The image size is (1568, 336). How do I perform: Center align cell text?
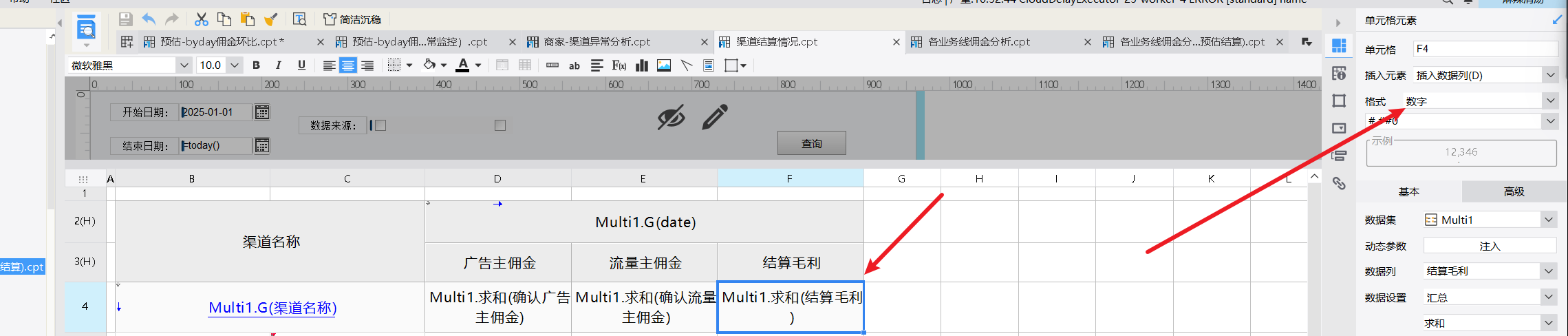pos(348,65)
